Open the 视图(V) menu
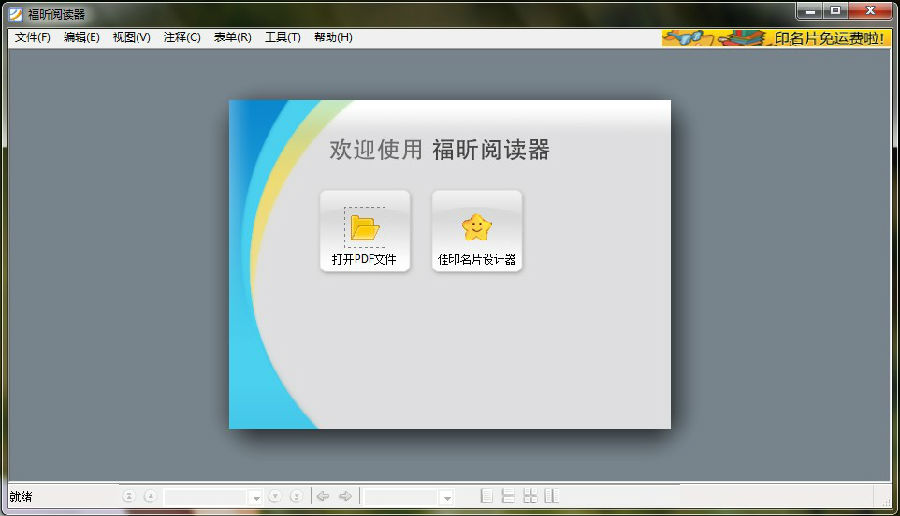The image size is (900, 516). click(131, 38)
